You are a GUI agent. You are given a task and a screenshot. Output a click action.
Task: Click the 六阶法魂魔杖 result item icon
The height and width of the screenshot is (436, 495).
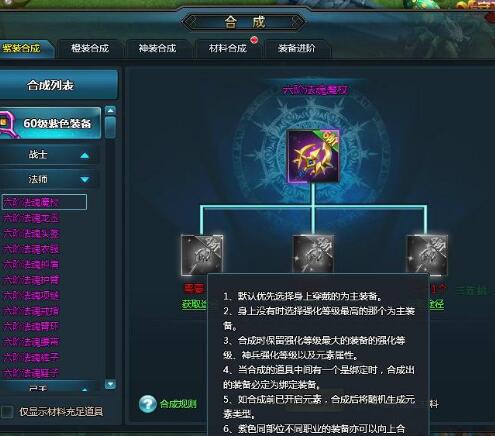[x=314, y=156]
